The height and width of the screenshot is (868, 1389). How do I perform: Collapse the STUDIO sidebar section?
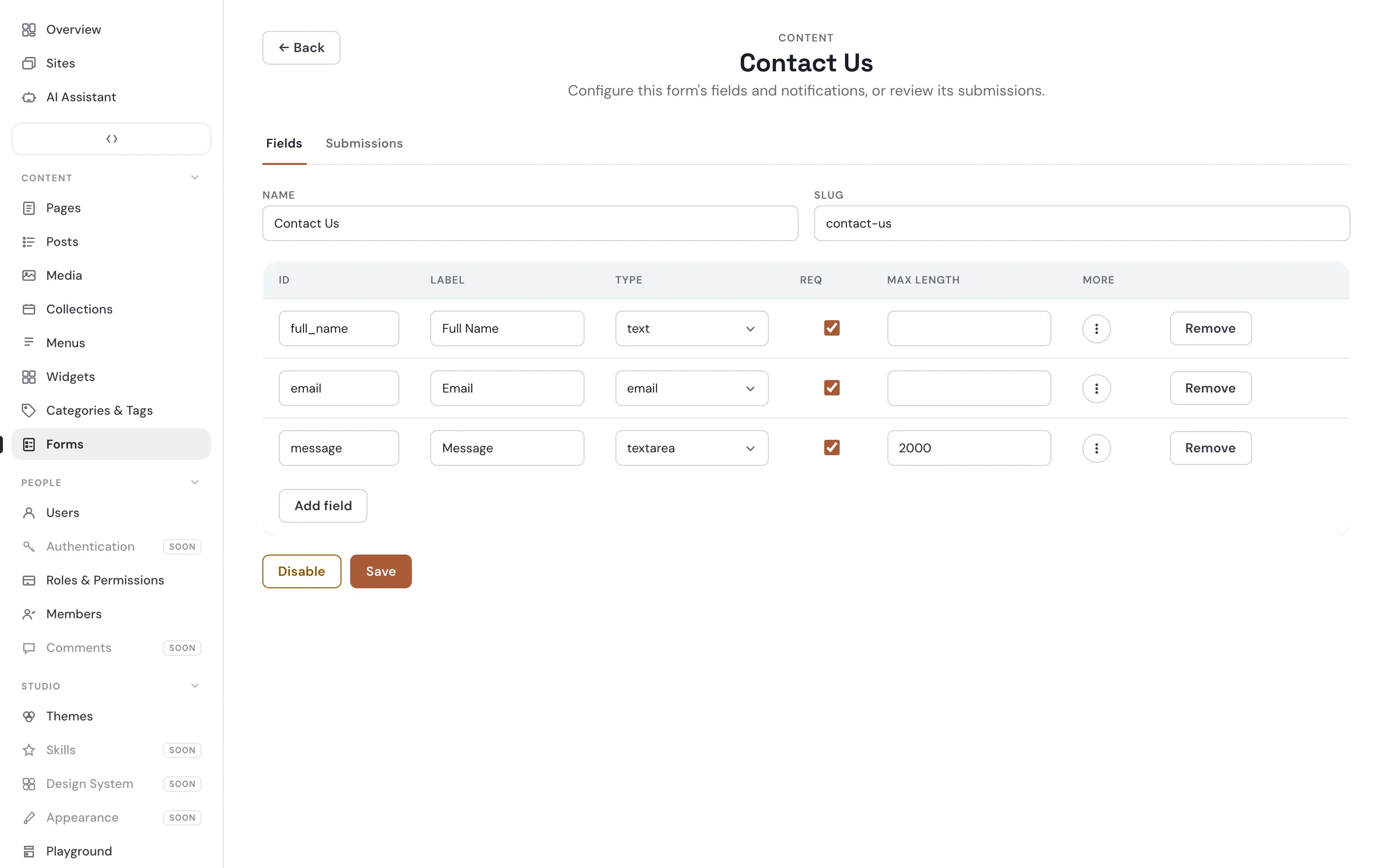coord(194,686)
